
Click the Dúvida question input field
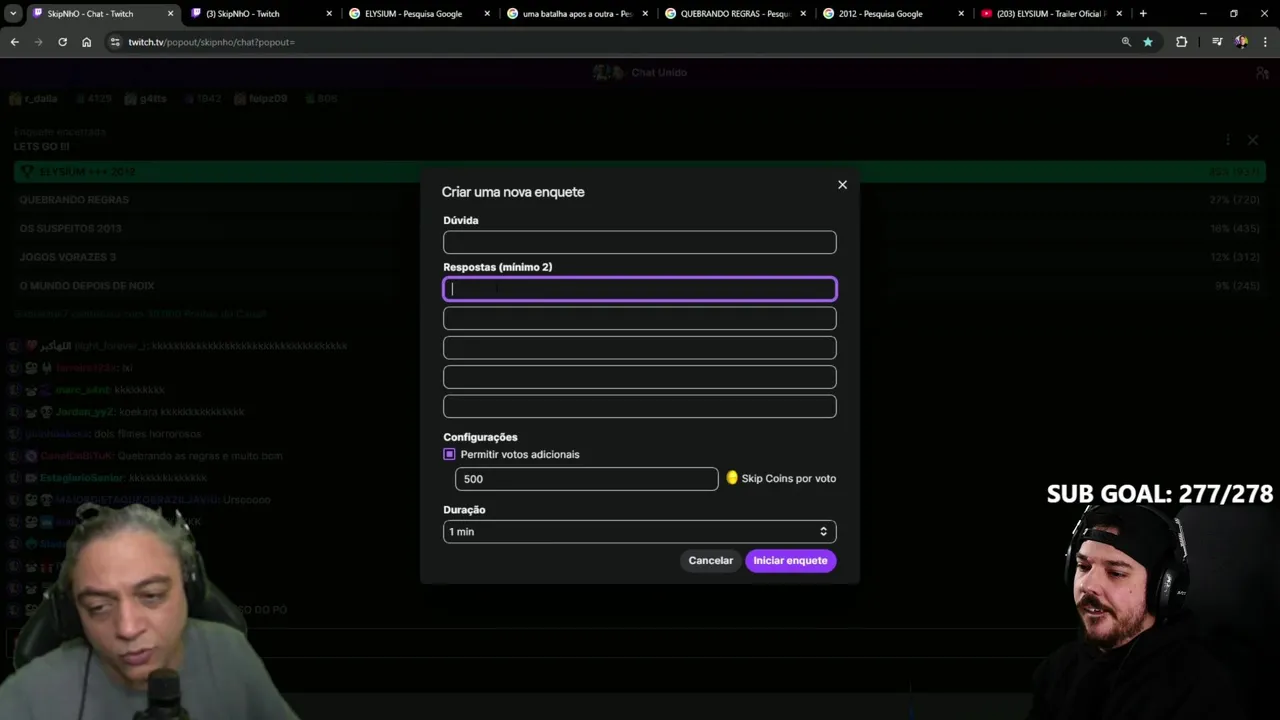(640, 242)
